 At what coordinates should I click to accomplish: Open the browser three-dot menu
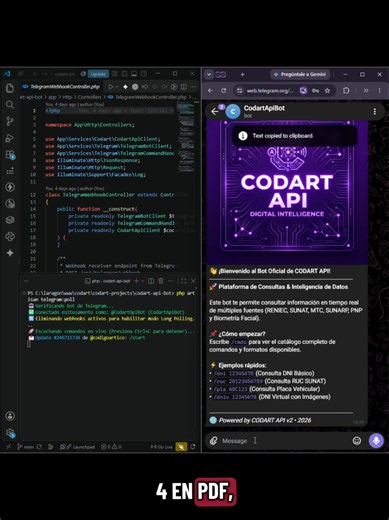(x=380, y=90)
